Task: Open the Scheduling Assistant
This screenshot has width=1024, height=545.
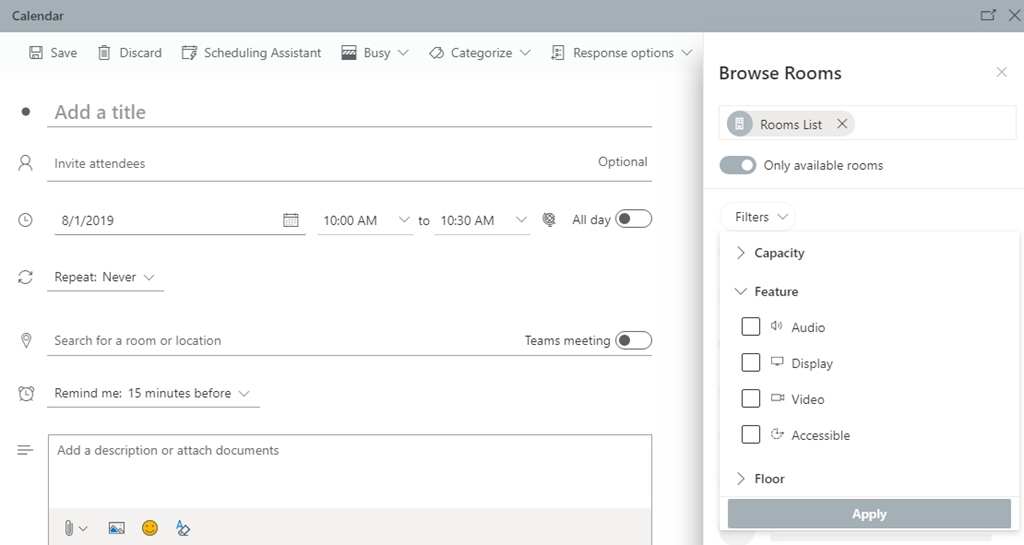Action: (252, 53)
